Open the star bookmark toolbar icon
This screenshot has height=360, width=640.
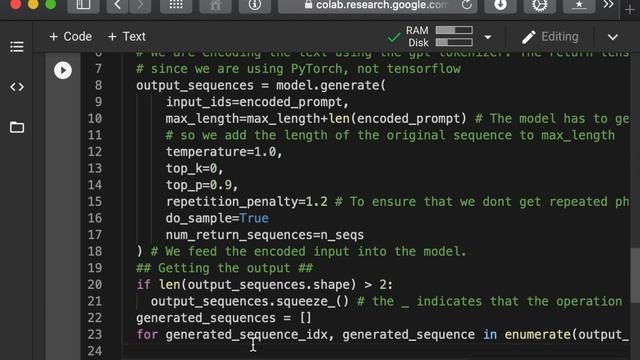tap(579, 5)
